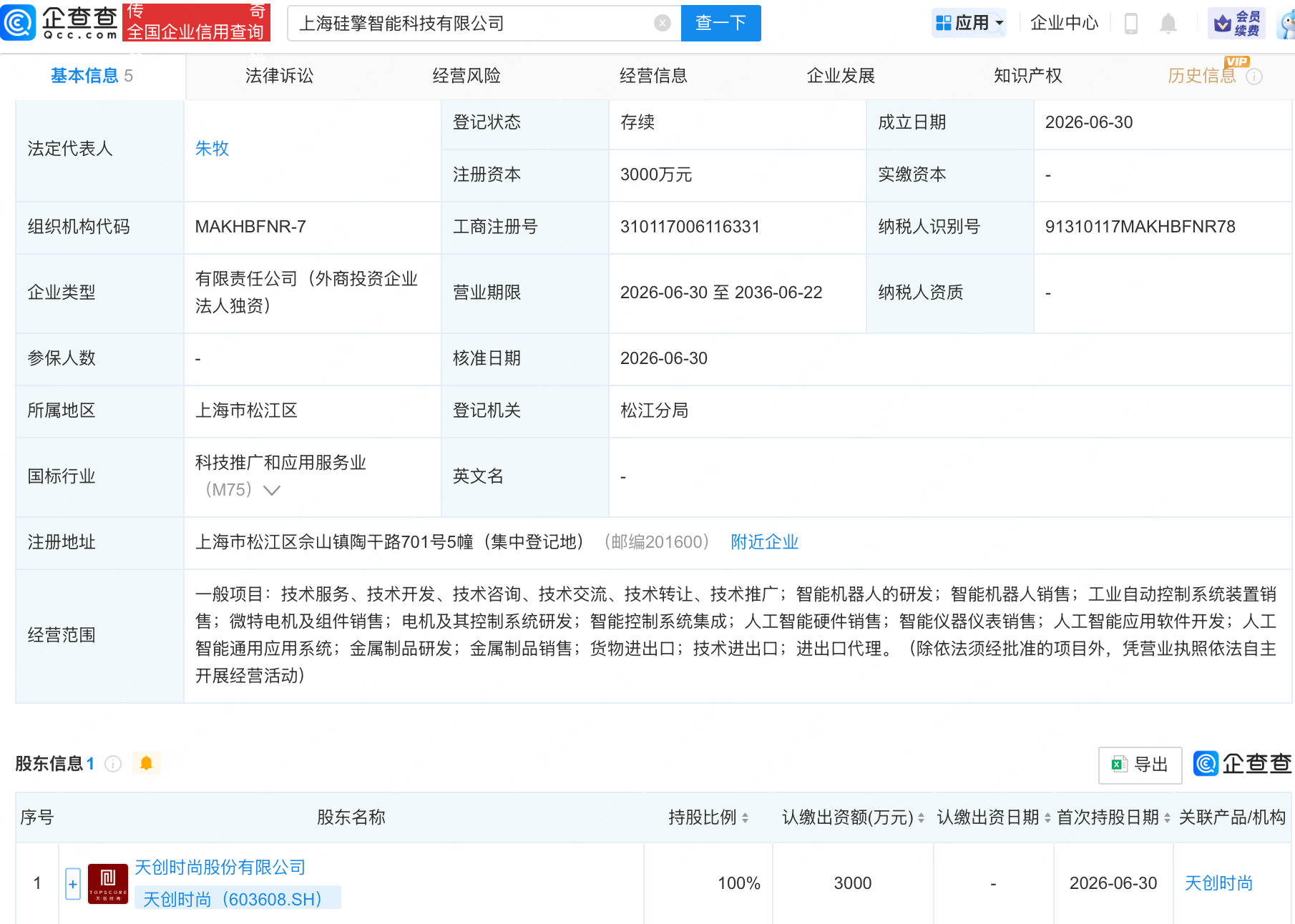Open 企业中心 link
This screenshot has width=1295, height=924.
coord(1064,24)
